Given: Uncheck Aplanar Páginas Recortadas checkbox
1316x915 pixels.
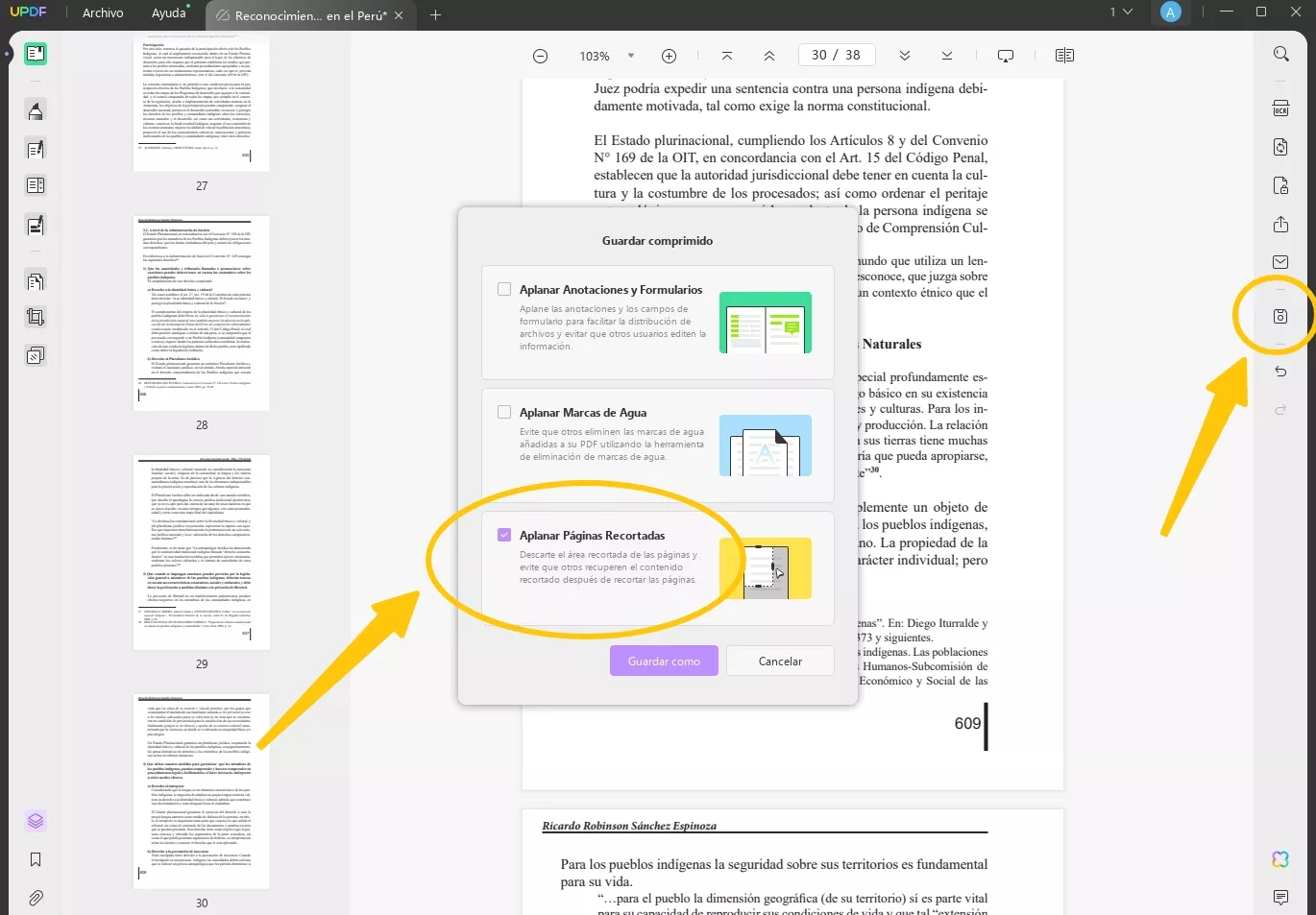Looking at the screenshot, I should [x=504, y=535].
